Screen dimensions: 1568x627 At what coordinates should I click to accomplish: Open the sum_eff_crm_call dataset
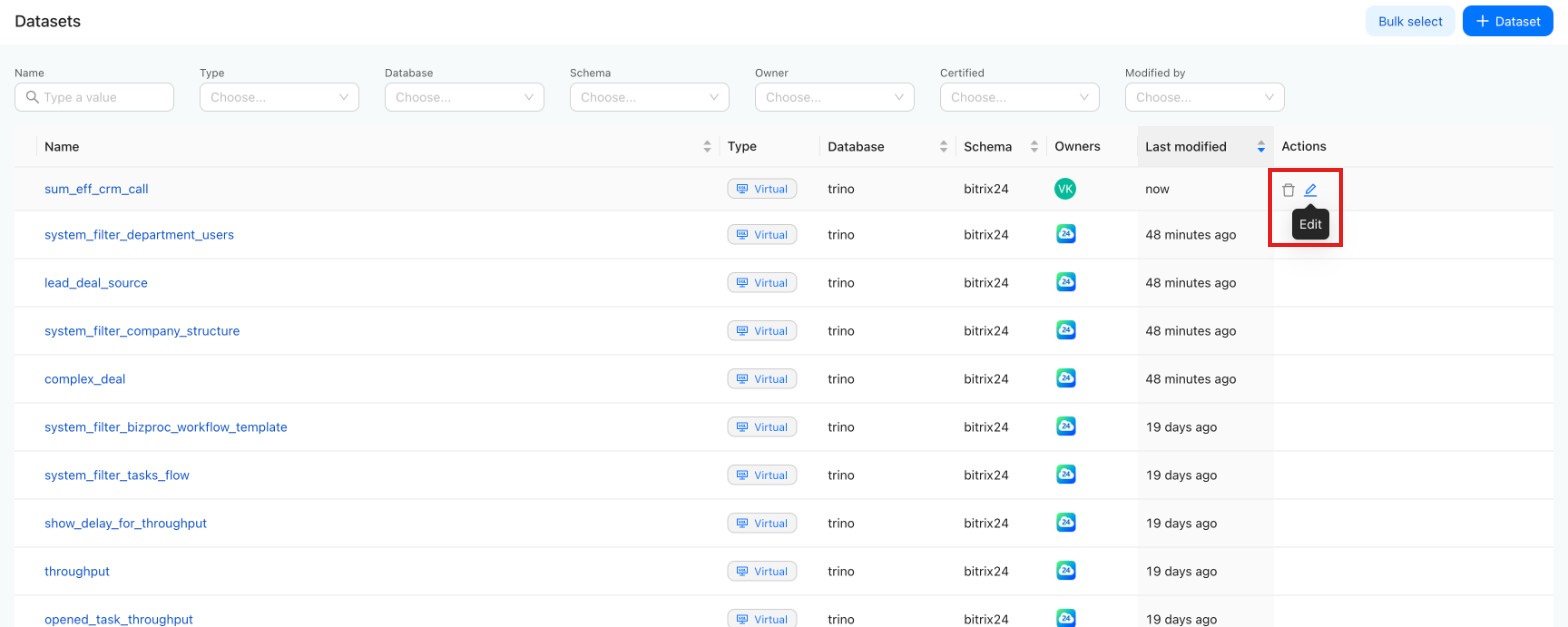96,189
